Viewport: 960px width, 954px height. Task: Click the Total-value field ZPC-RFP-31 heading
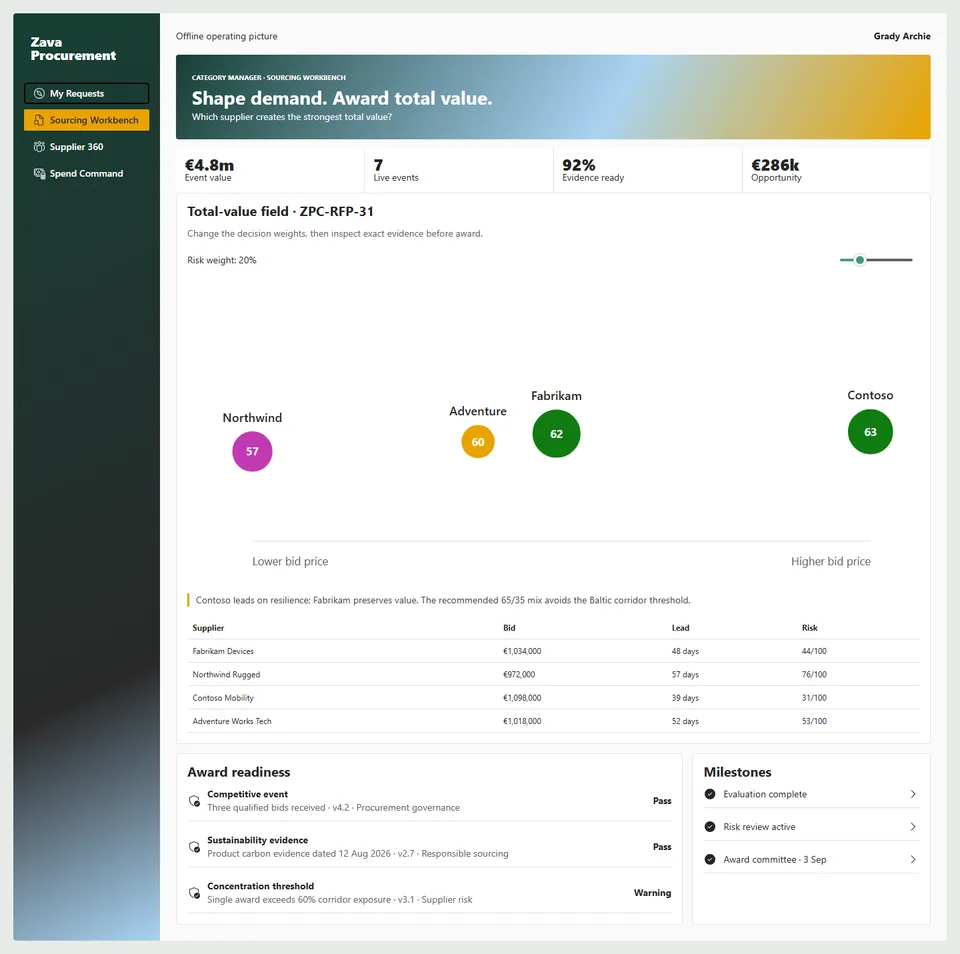point(280,211)
